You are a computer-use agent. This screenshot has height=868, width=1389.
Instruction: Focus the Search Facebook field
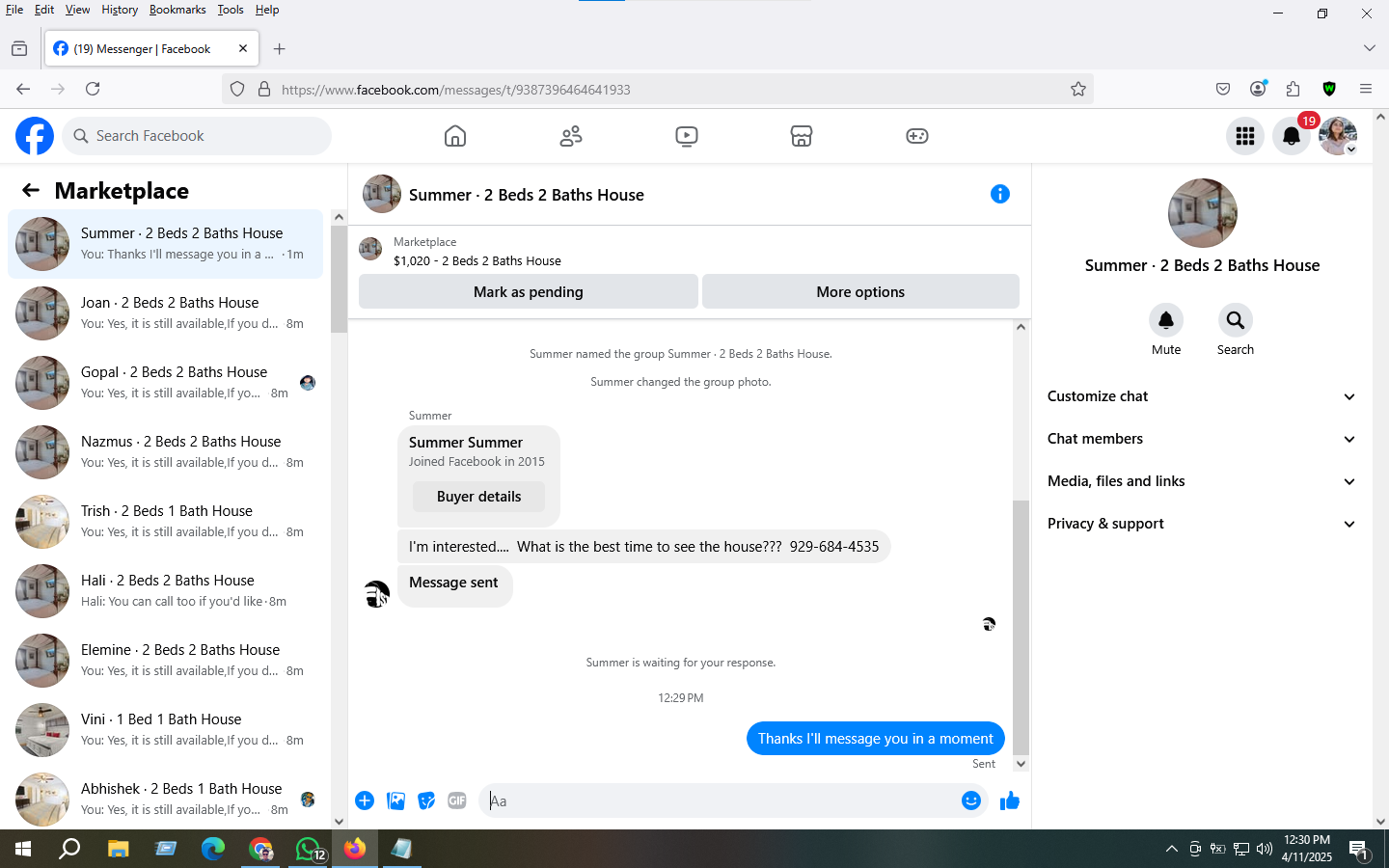click(197, 136)
